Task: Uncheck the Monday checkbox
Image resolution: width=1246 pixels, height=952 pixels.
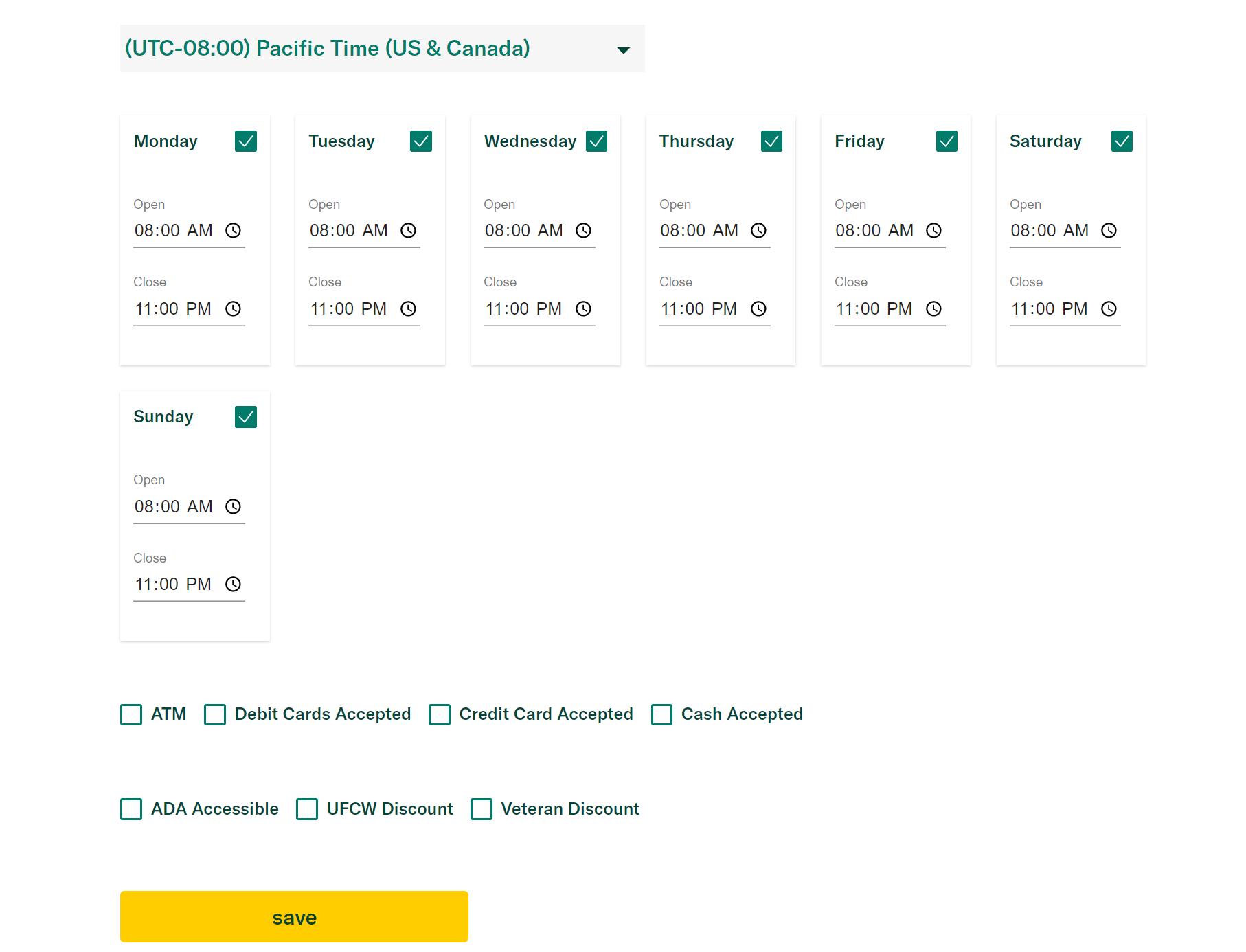Action: click(246, 141)
